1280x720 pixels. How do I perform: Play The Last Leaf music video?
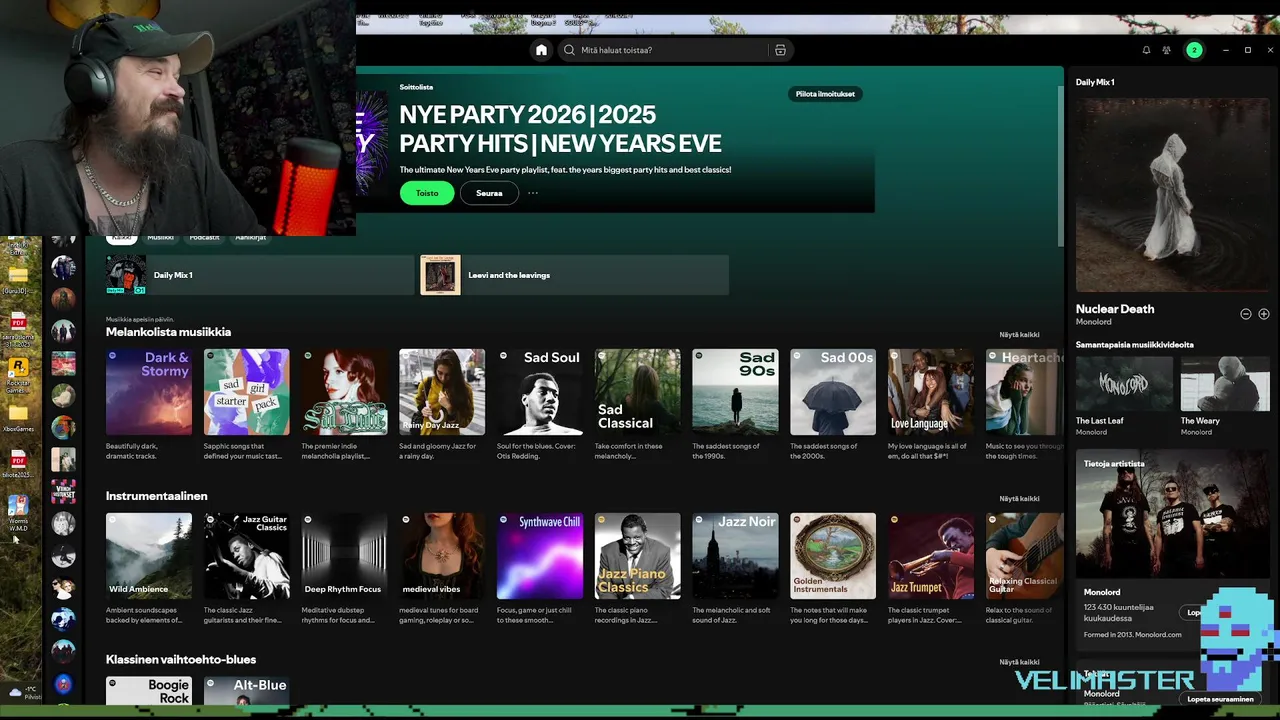tap(1124, 384)
